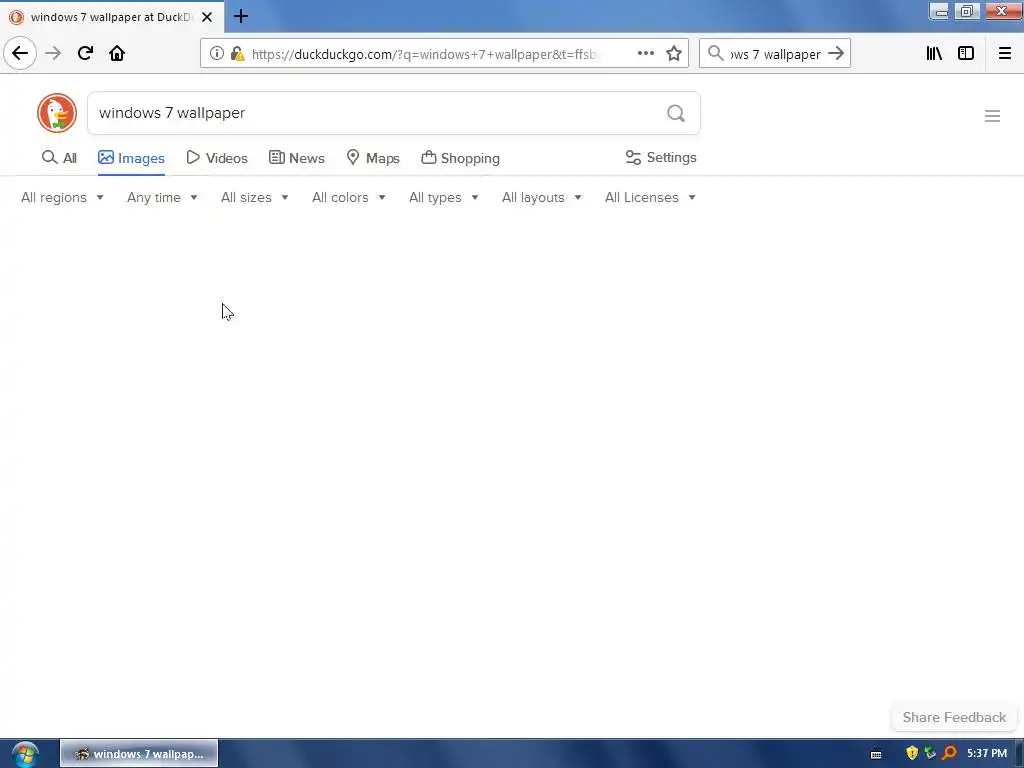Select the Images tab
1024x768 pixels.
point(131,158)
